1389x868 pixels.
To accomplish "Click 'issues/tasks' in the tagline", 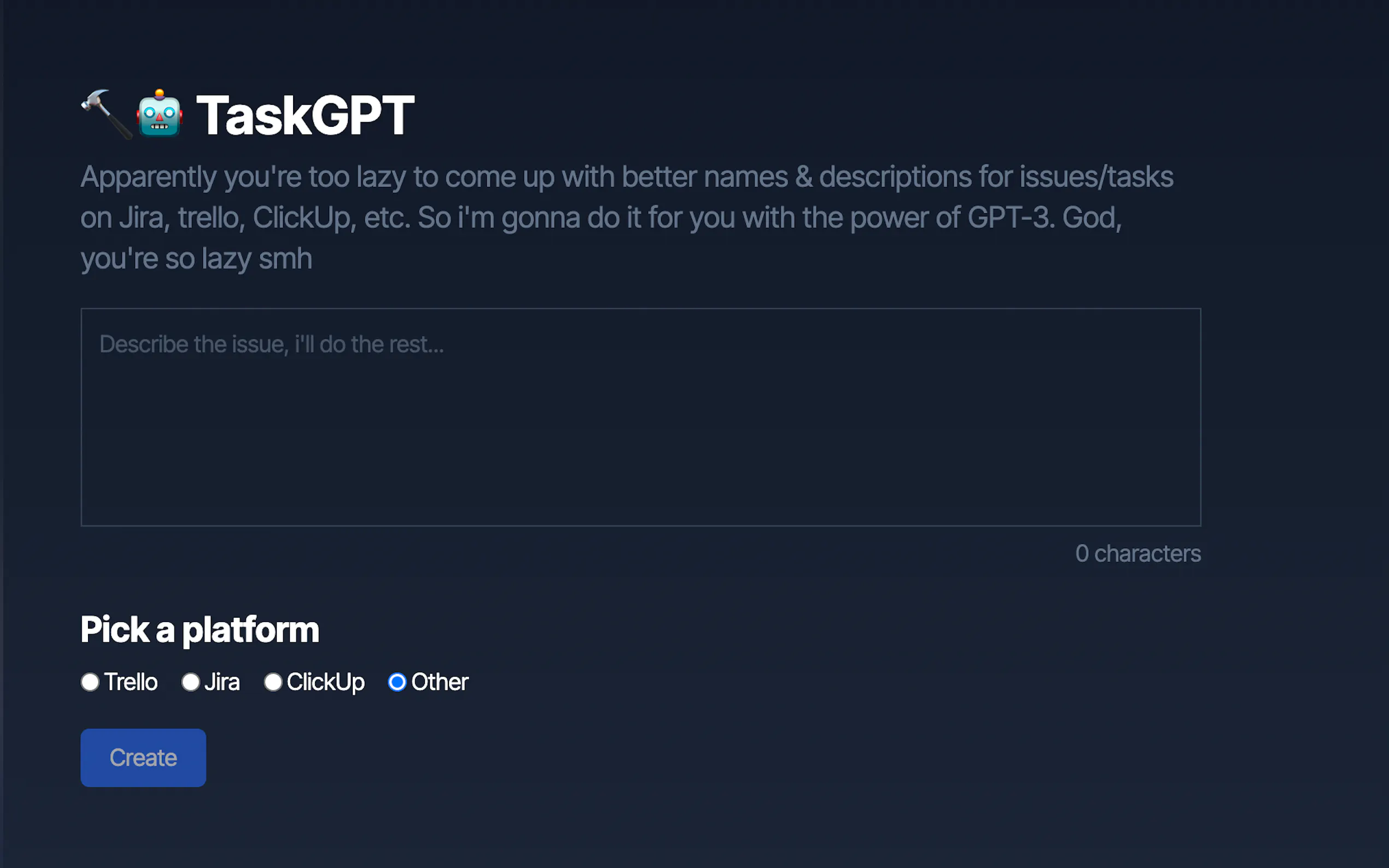I will tap(1096, 177).
